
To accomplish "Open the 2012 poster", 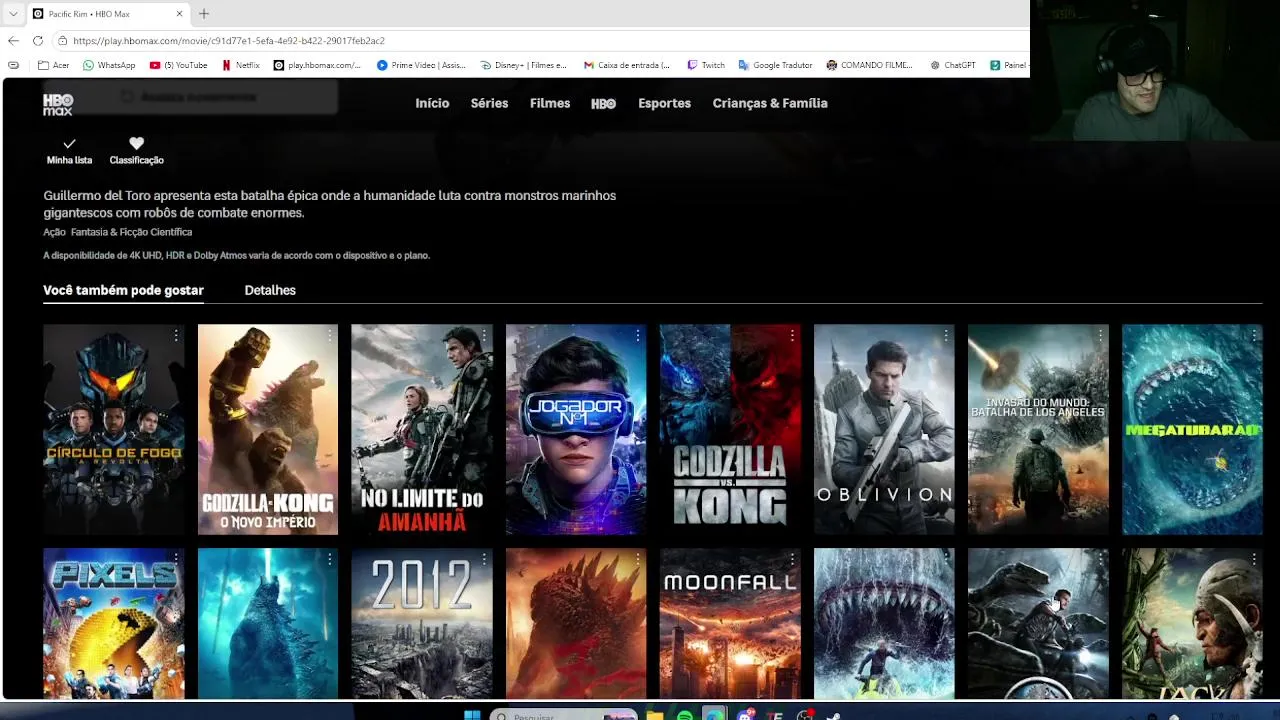I will tap(421, 623).
